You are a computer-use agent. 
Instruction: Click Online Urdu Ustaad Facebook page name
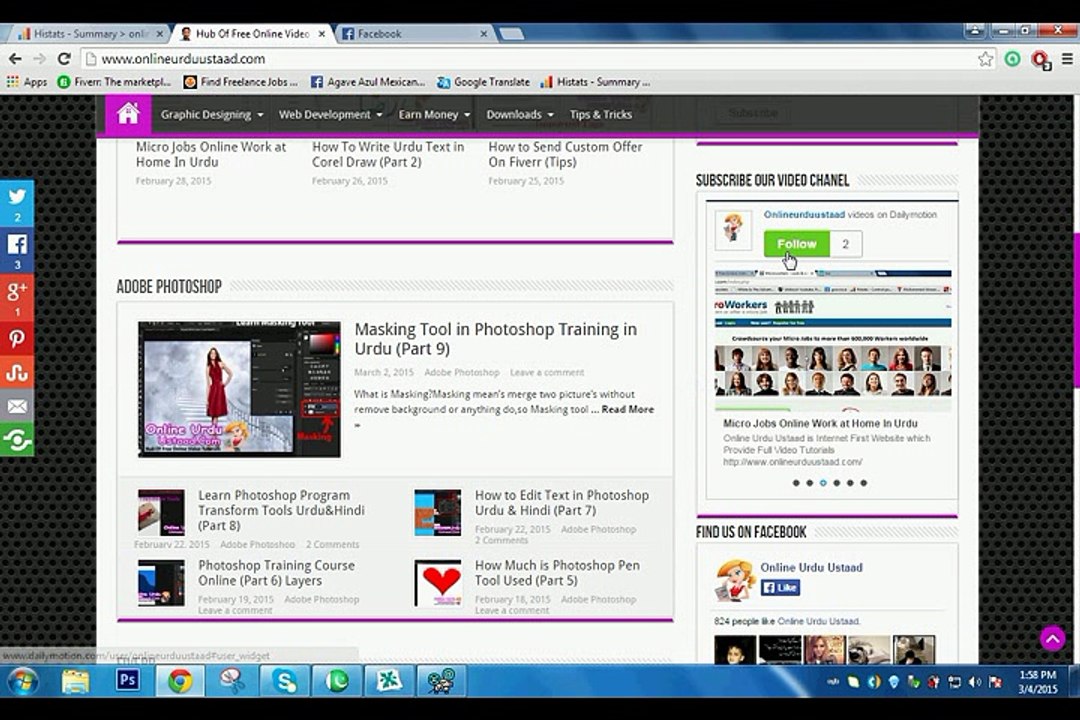coord(811,567)
